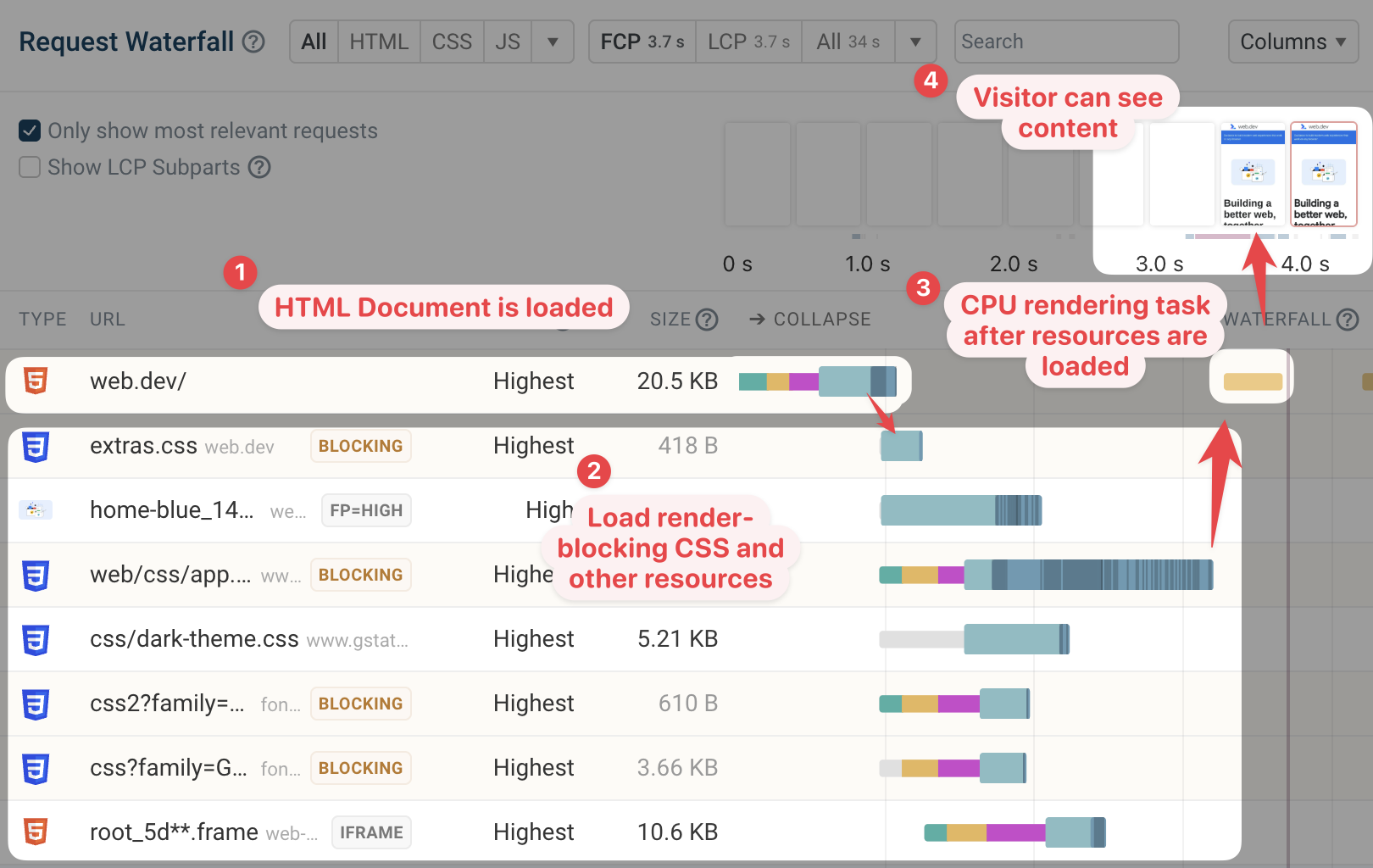Open the resource type filter dropdown arrow

(x=553, y=42)
